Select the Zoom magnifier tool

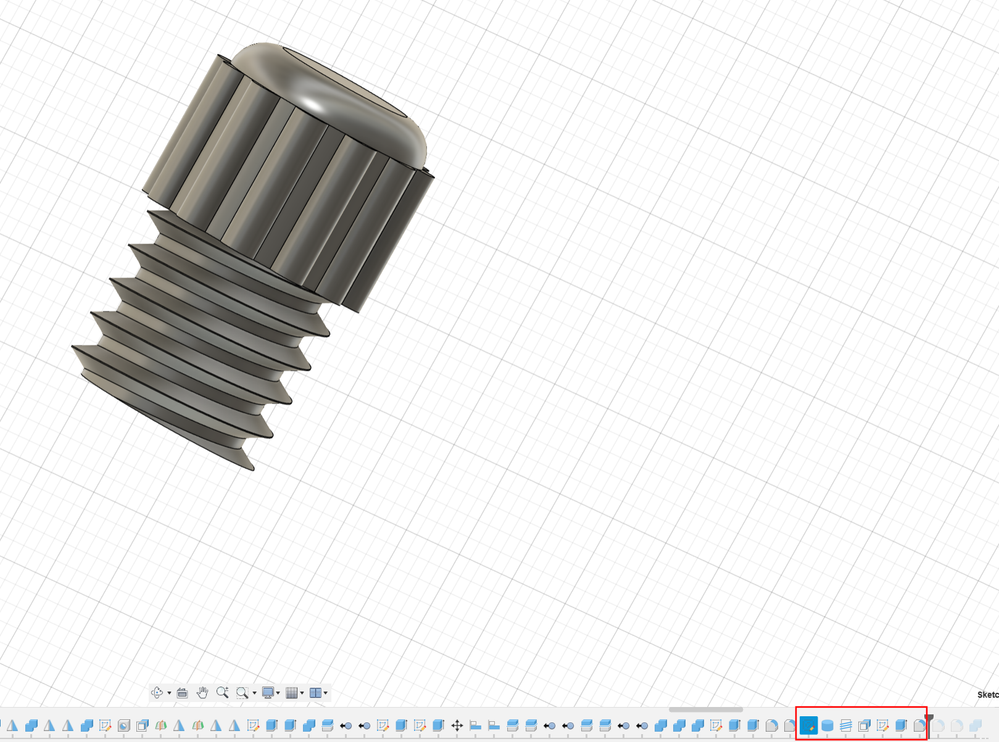[x=222, y=692]
